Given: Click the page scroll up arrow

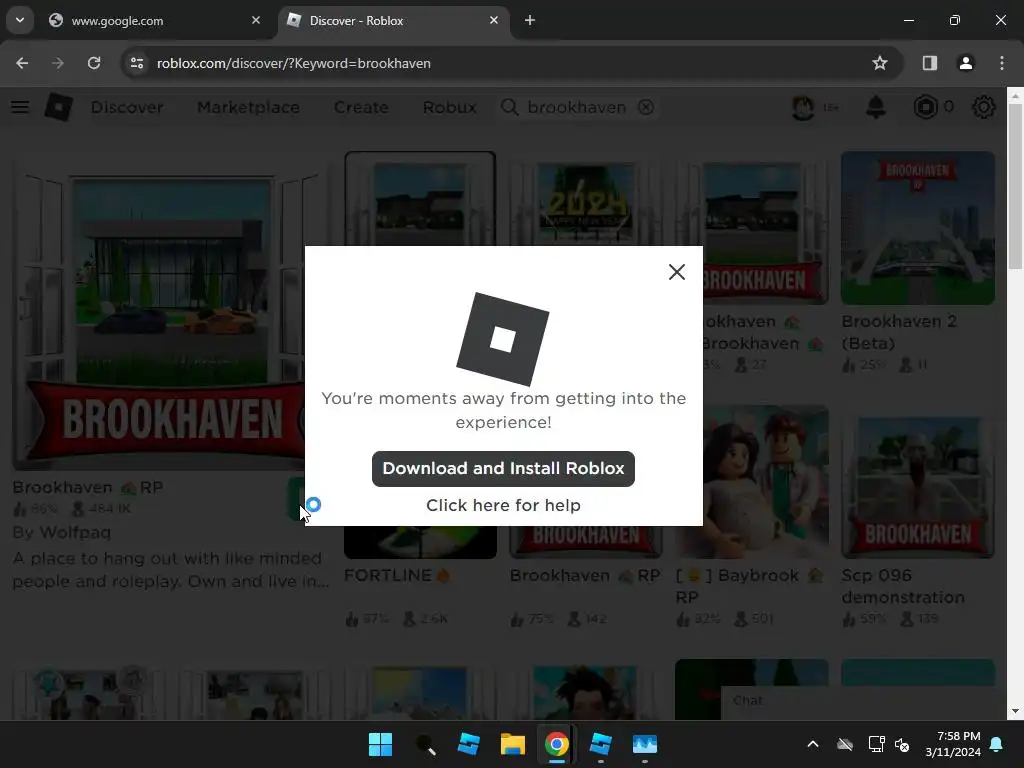Looking at the screenshot, I should click(1015, 95).
